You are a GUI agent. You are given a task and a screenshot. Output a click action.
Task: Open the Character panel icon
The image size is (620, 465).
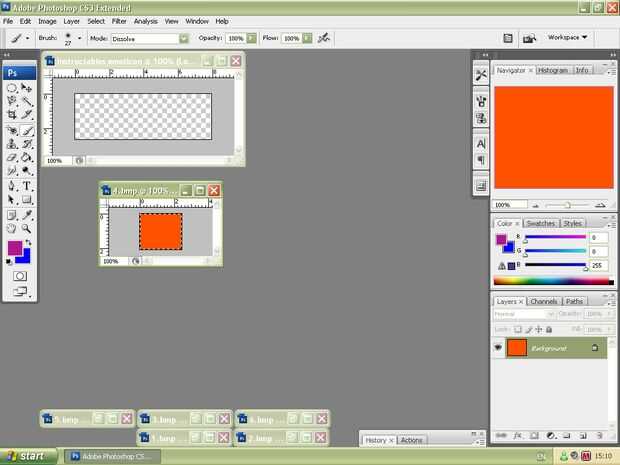481,144
